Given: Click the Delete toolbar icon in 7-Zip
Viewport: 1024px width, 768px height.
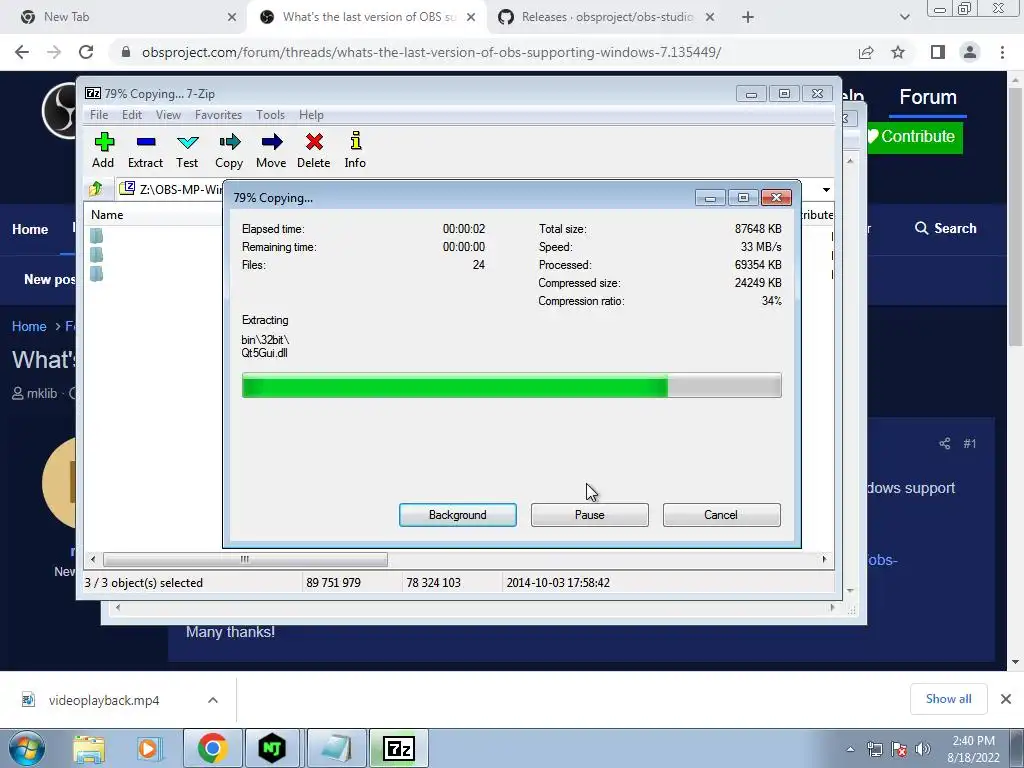Looking at the screenshot, I should coord(313,150).
